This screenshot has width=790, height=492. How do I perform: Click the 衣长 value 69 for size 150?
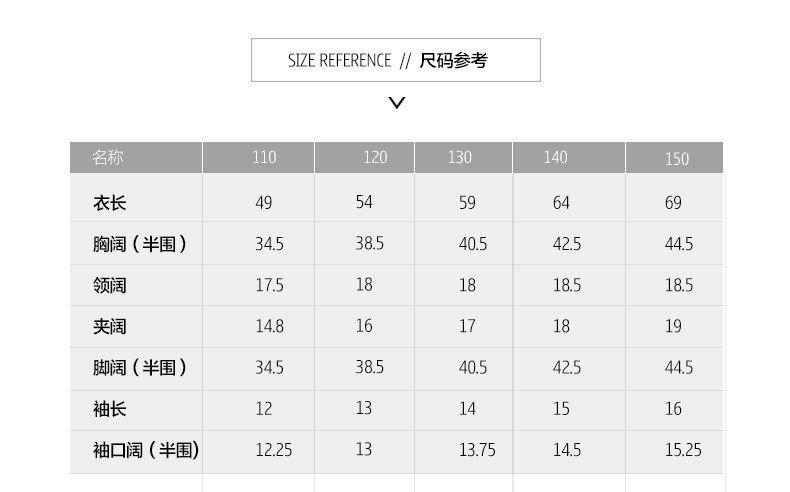pyautogui.click(x=673, y=203)
